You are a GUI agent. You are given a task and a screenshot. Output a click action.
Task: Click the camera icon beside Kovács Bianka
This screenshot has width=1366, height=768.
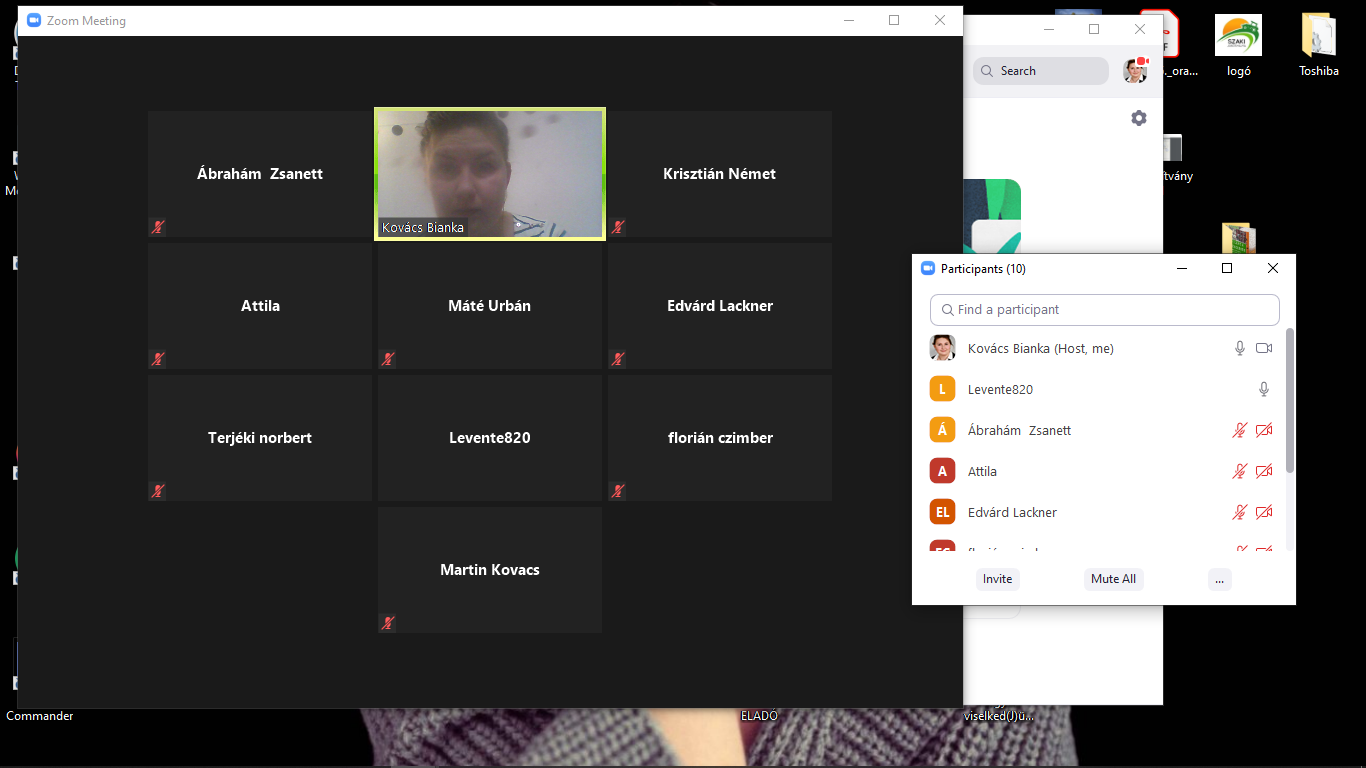(x=1264, y=348)
